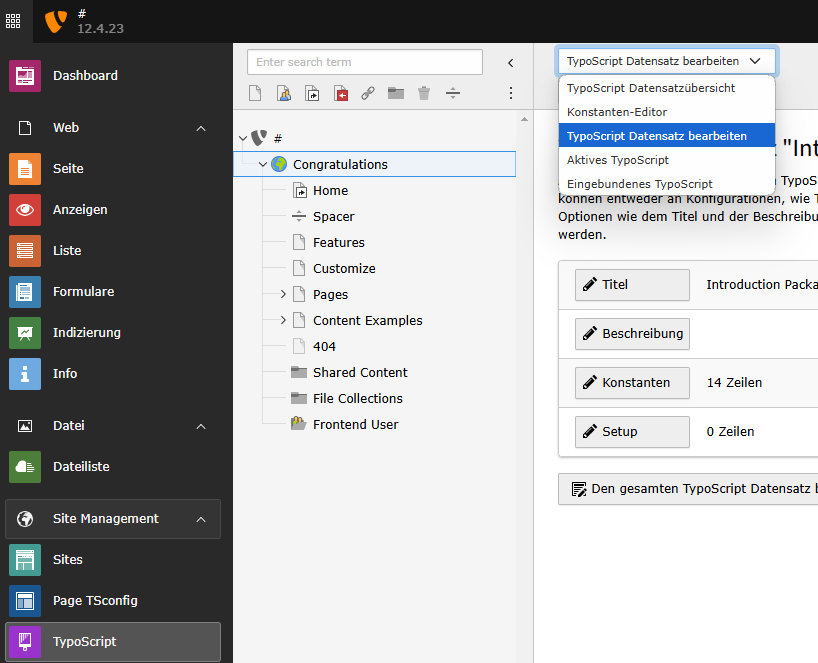Edit the Titel field button
Image resolution: width=818 pixels, height=663 pixels.
(x=632, y=285)
